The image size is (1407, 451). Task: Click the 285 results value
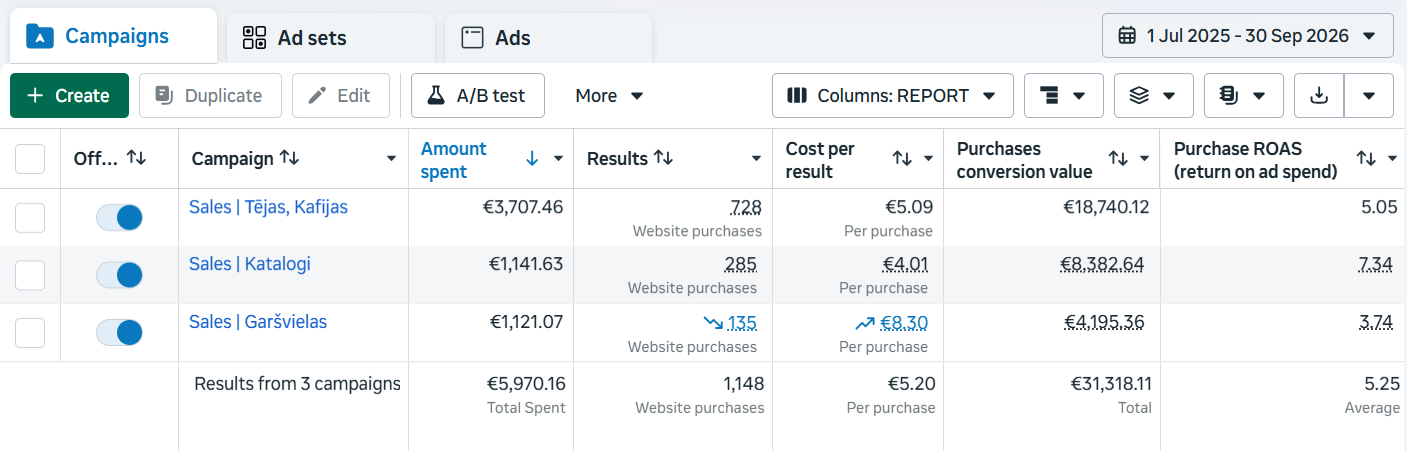[741, 265]
